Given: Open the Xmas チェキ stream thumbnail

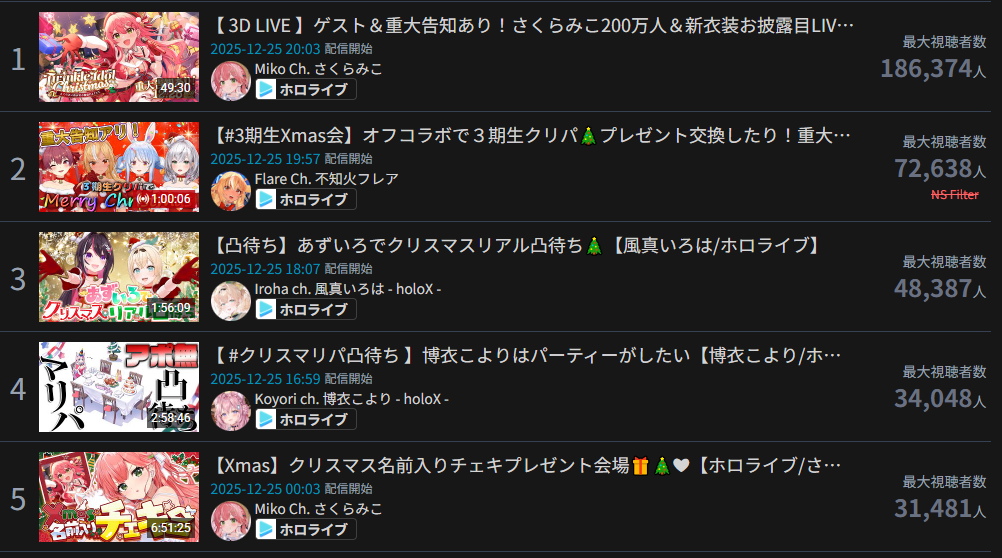Looking at the screenshot, I should pyautogui.click(x=119, y=497).
